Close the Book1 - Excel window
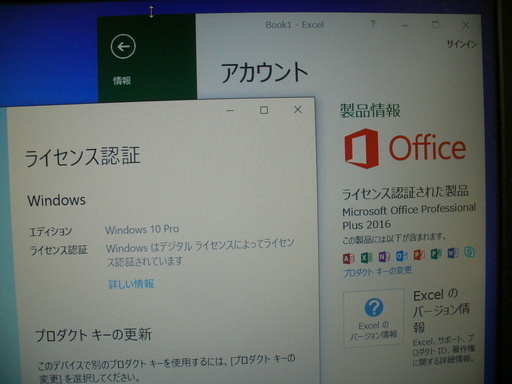The height and width of the screenshot is (384, 512). coord(466,25)
